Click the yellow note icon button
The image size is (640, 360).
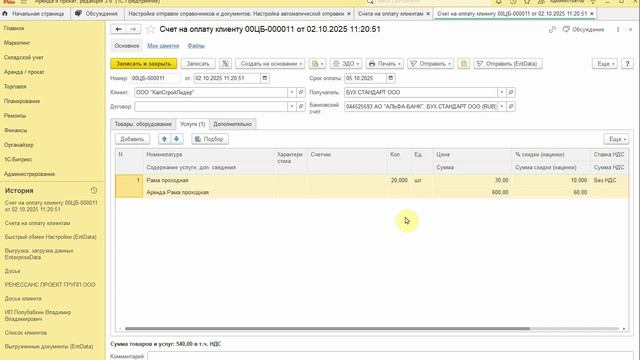point(463,64)
